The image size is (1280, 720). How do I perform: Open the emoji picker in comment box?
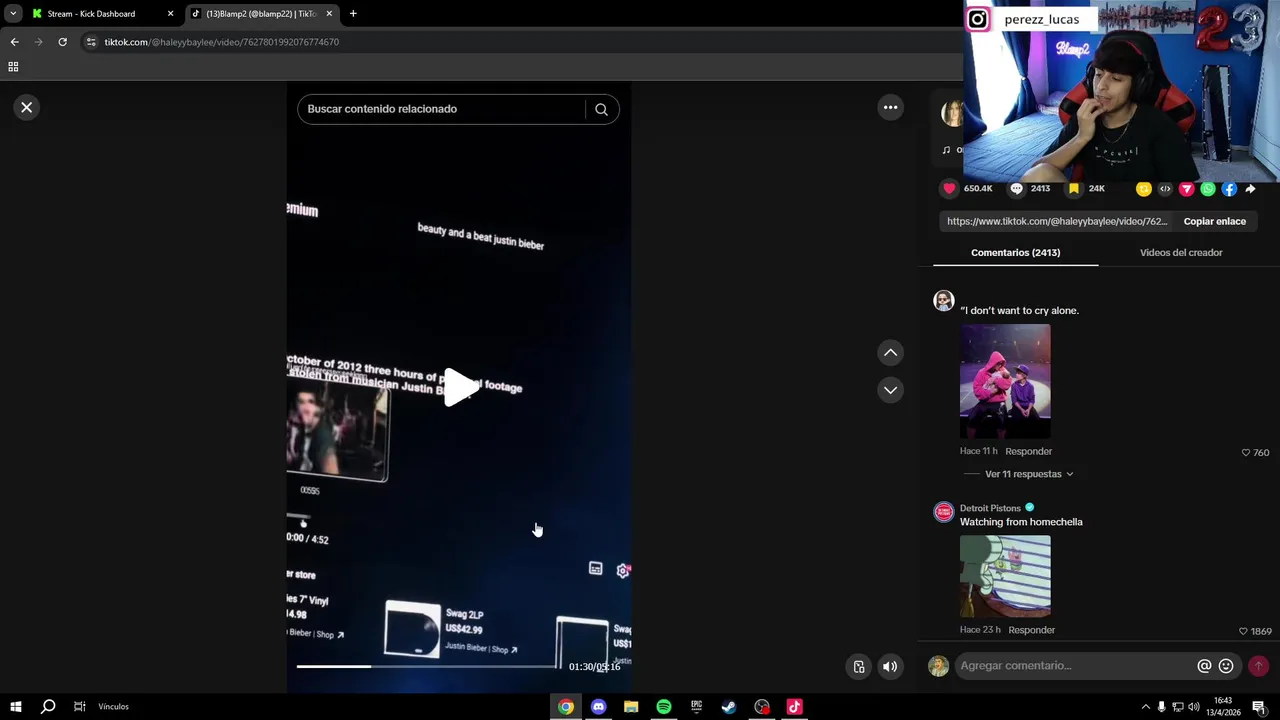(1226, 666)
